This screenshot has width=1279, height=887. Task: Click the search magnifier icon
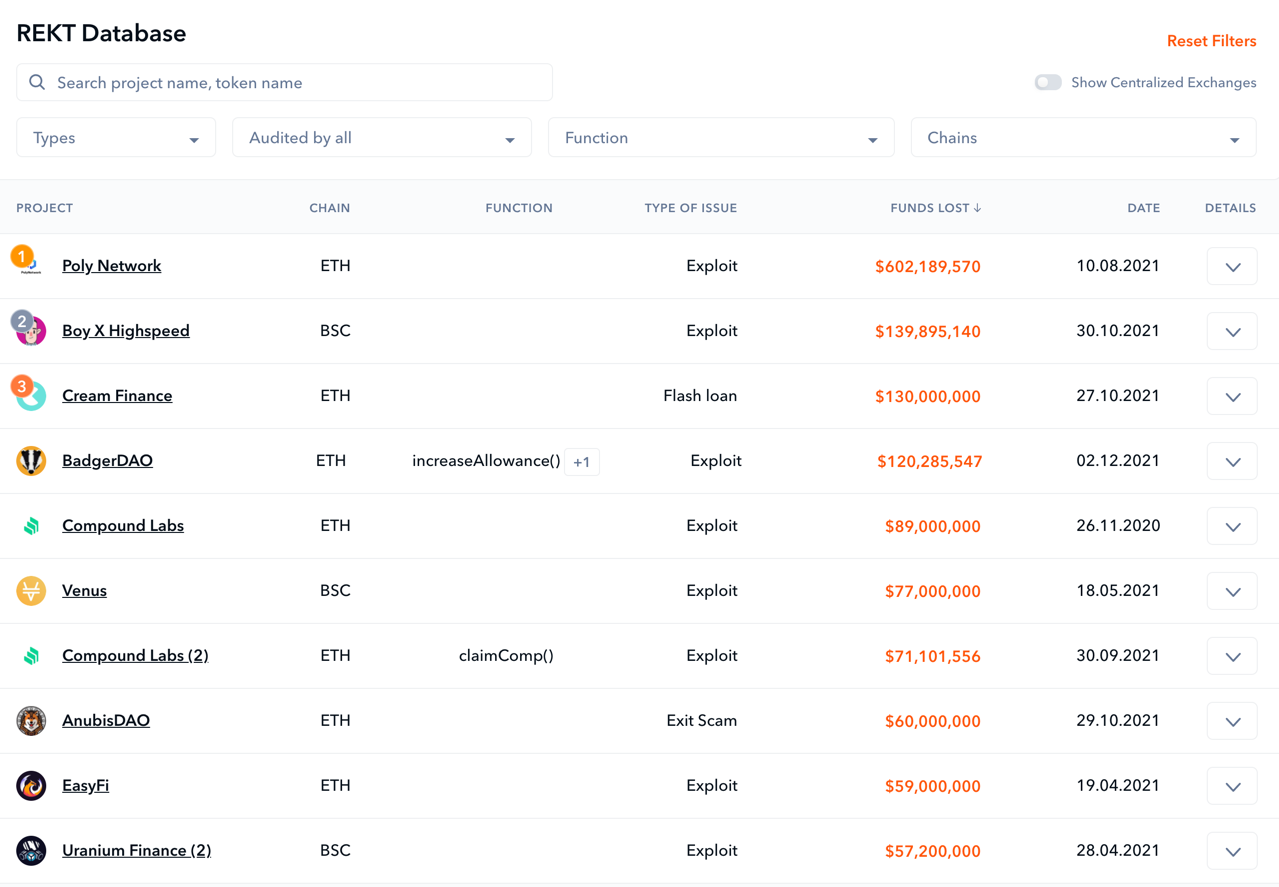point(37,83)
